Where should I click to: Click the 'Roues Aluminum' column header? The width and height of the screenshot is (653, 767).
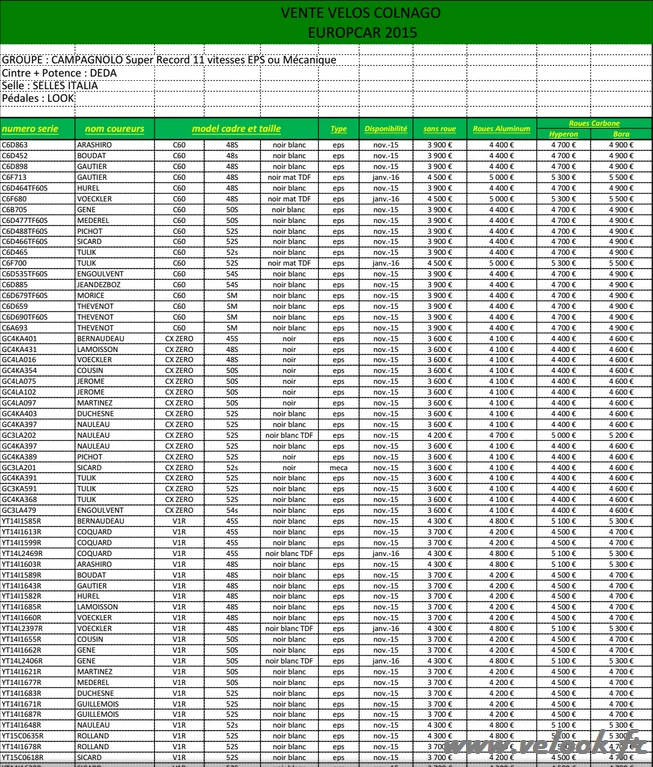tap(502, 129)
